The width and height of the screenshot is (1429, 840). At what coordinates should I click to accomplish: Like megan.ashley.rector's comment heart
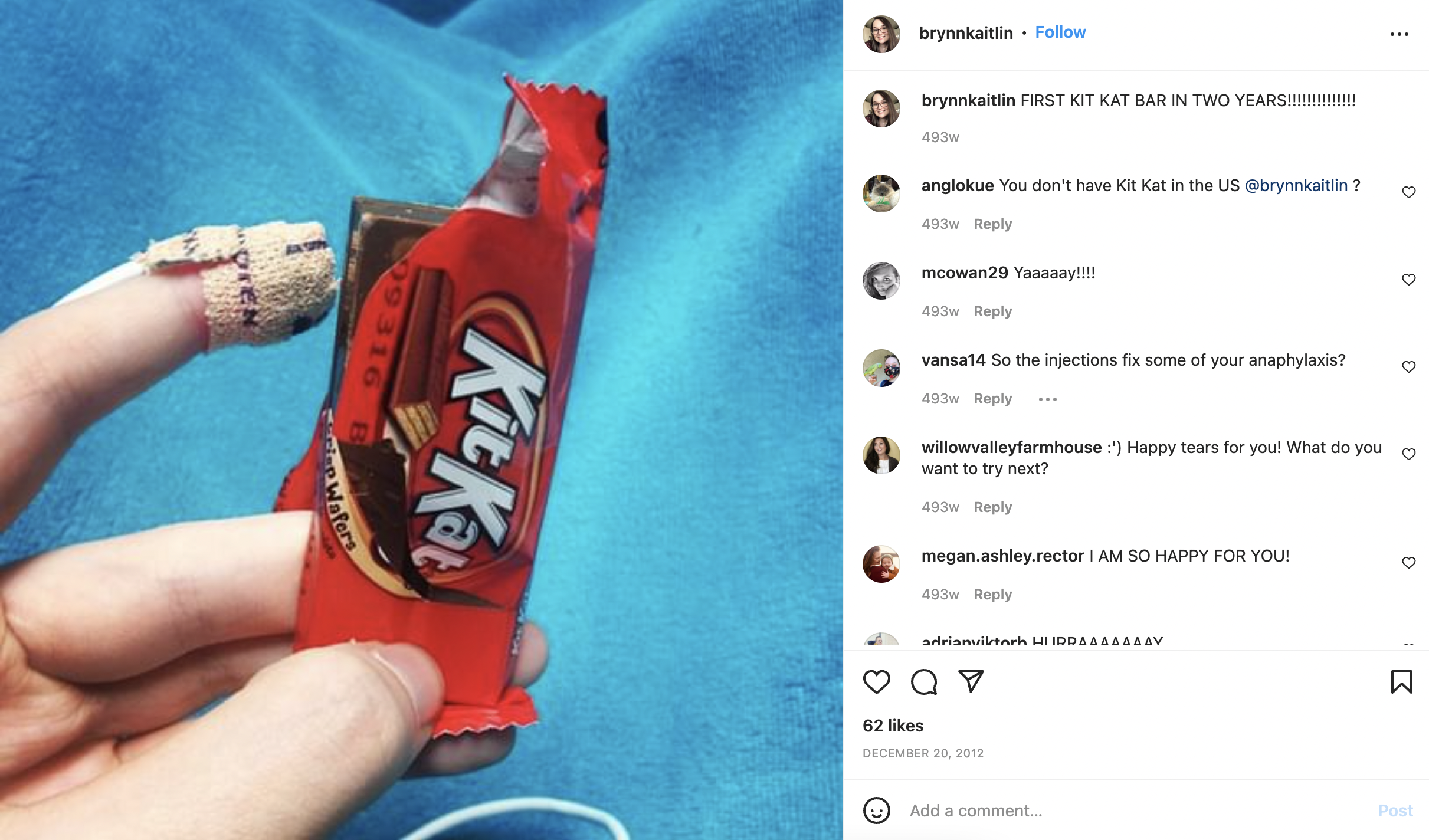tap(1409, 563)
